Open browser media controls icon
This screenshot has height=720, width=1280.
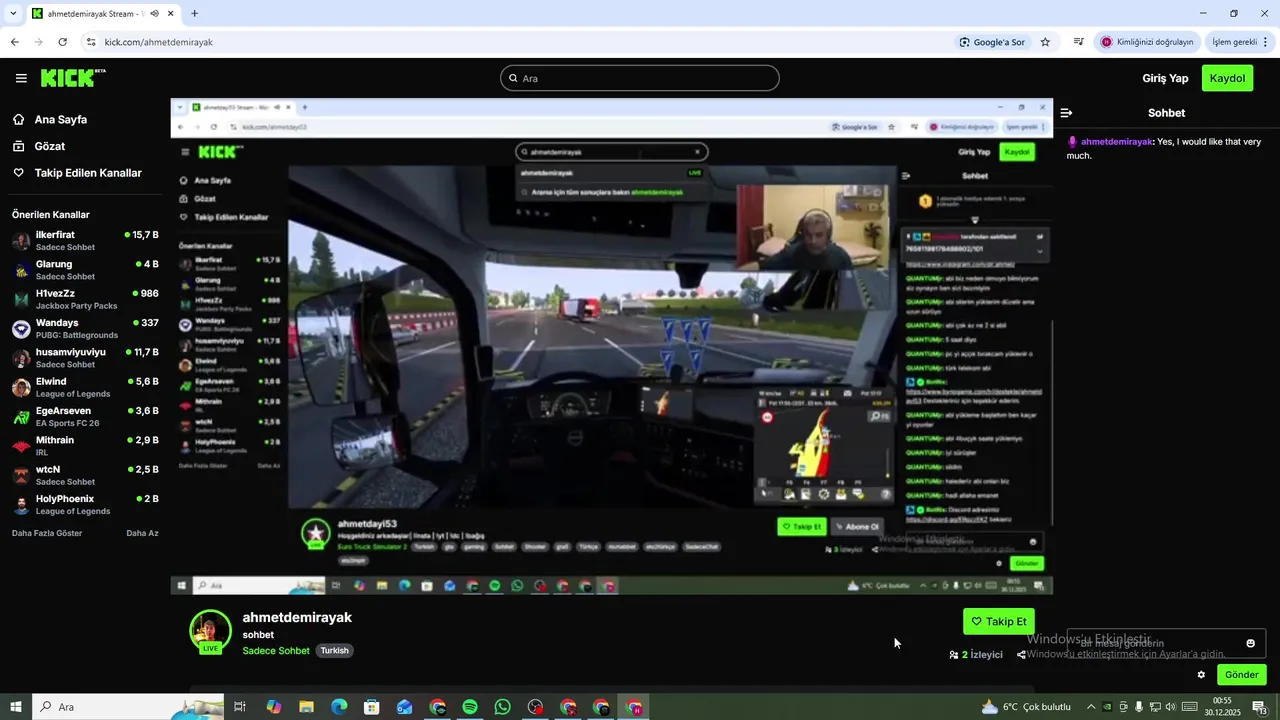pos(1078,42)
